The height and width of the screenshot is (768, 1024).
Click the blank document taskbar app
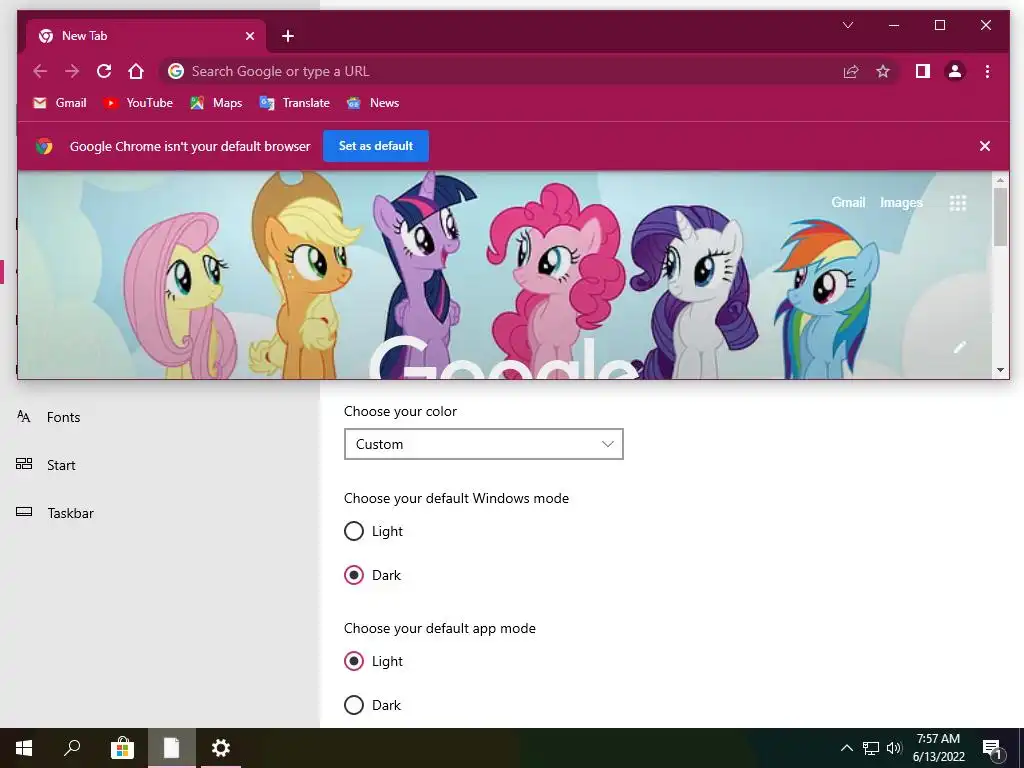[x=172, y=748]
